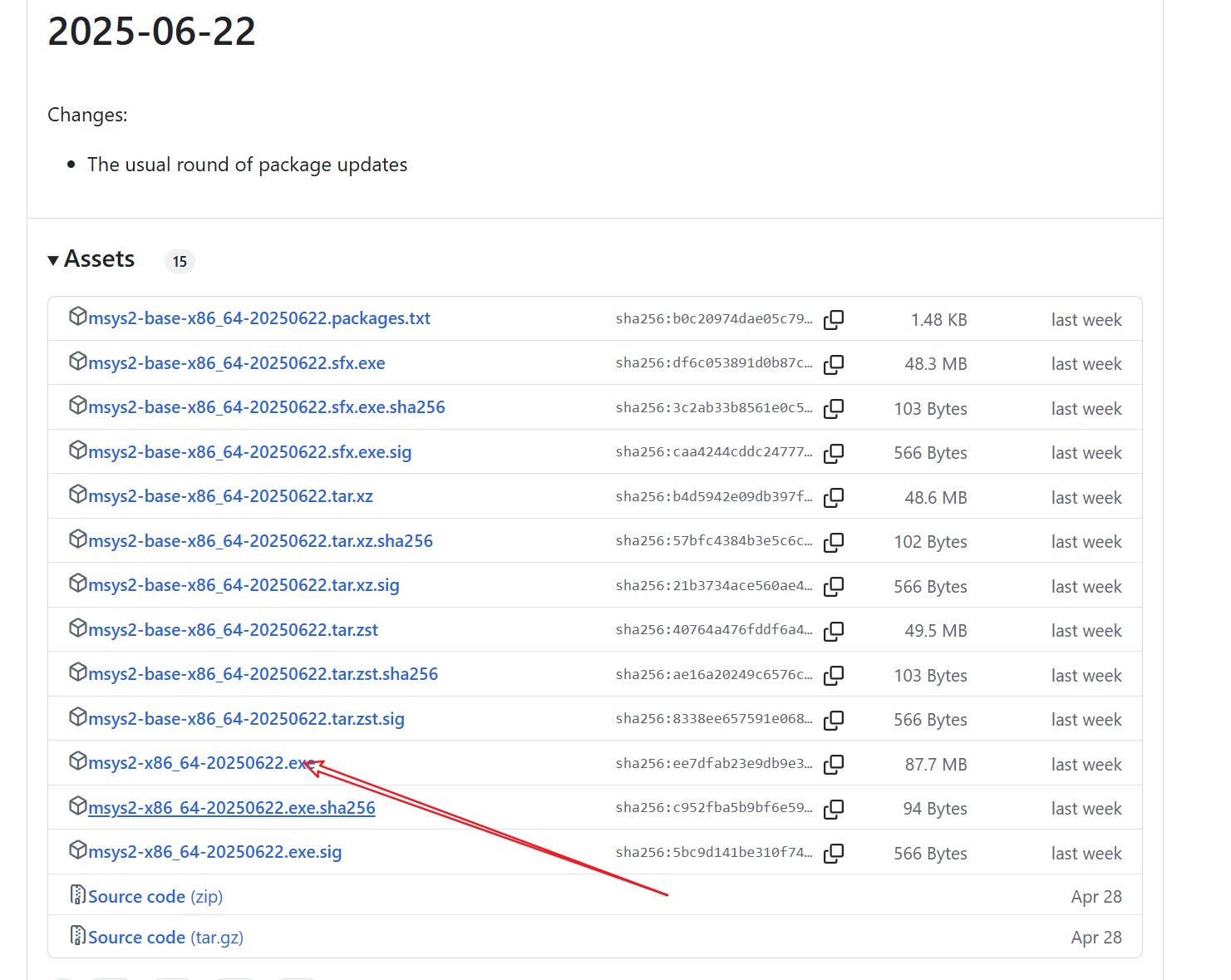This screenshot has width=1231, height=980.
Task: Download msys2-base-x86_64-20250622.sfx.exe
Action: 236,363
